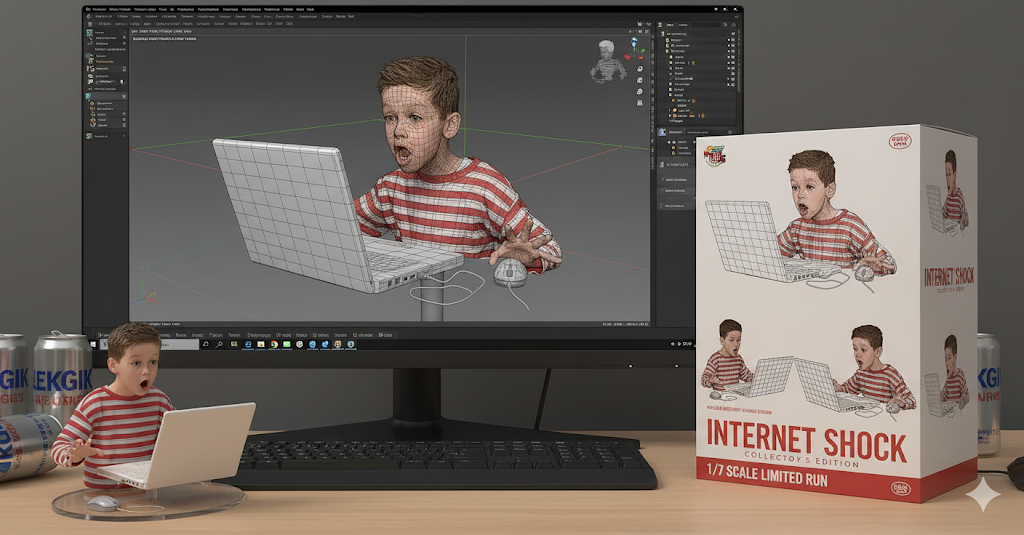
Task: Toggle the properties panel pin icon
Action: click(730, 132)
